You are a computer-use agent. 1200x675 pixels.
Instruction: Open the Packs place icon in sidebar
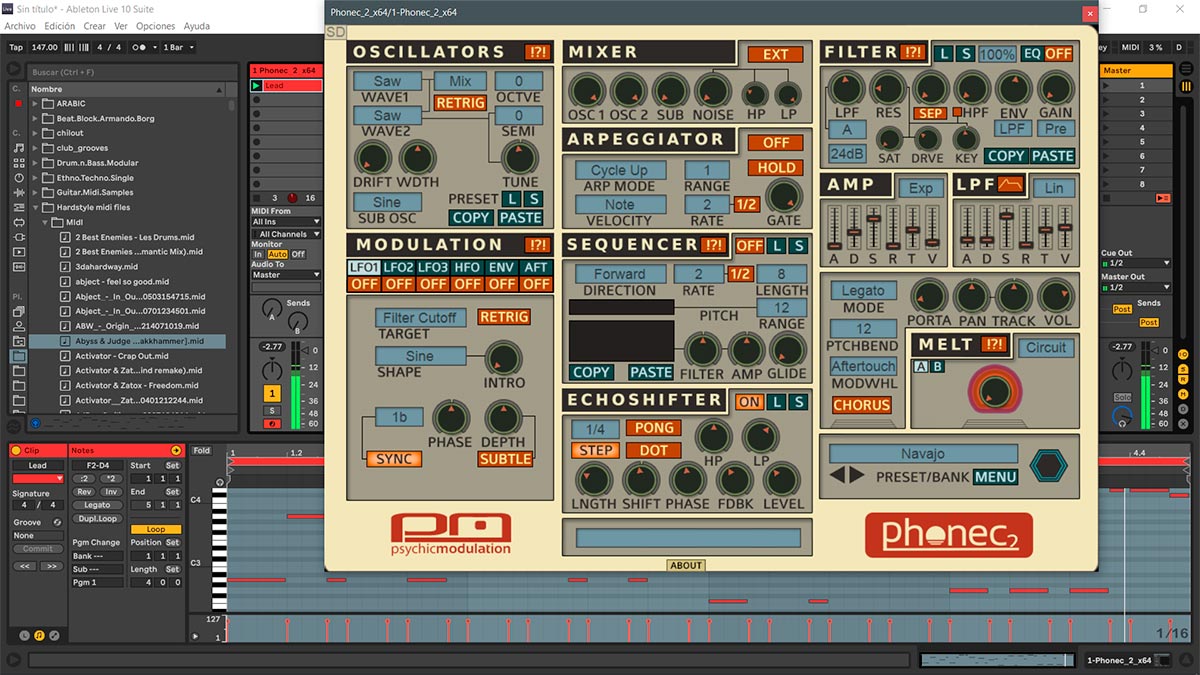click(19, 311)
